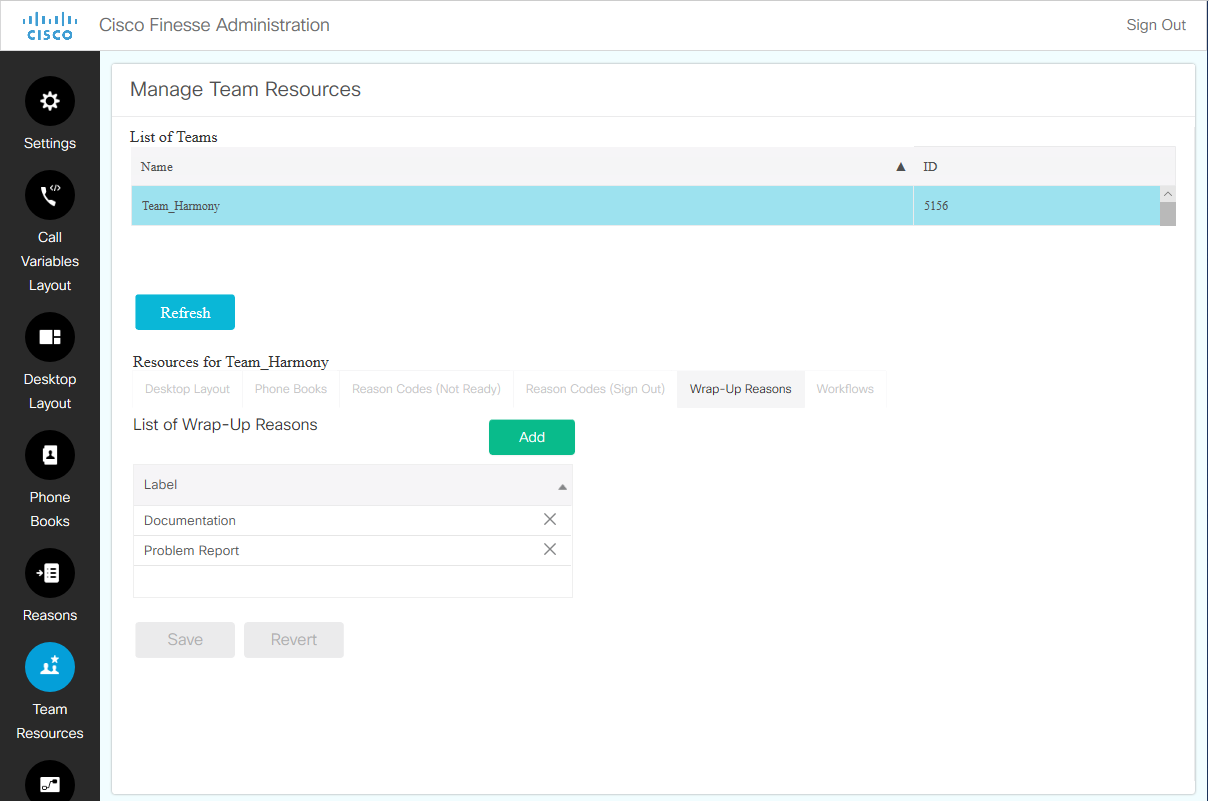The image size is (1209, 801).
Task: Sort wrap-up reasons by Label arrow
Action: point(562,486)
